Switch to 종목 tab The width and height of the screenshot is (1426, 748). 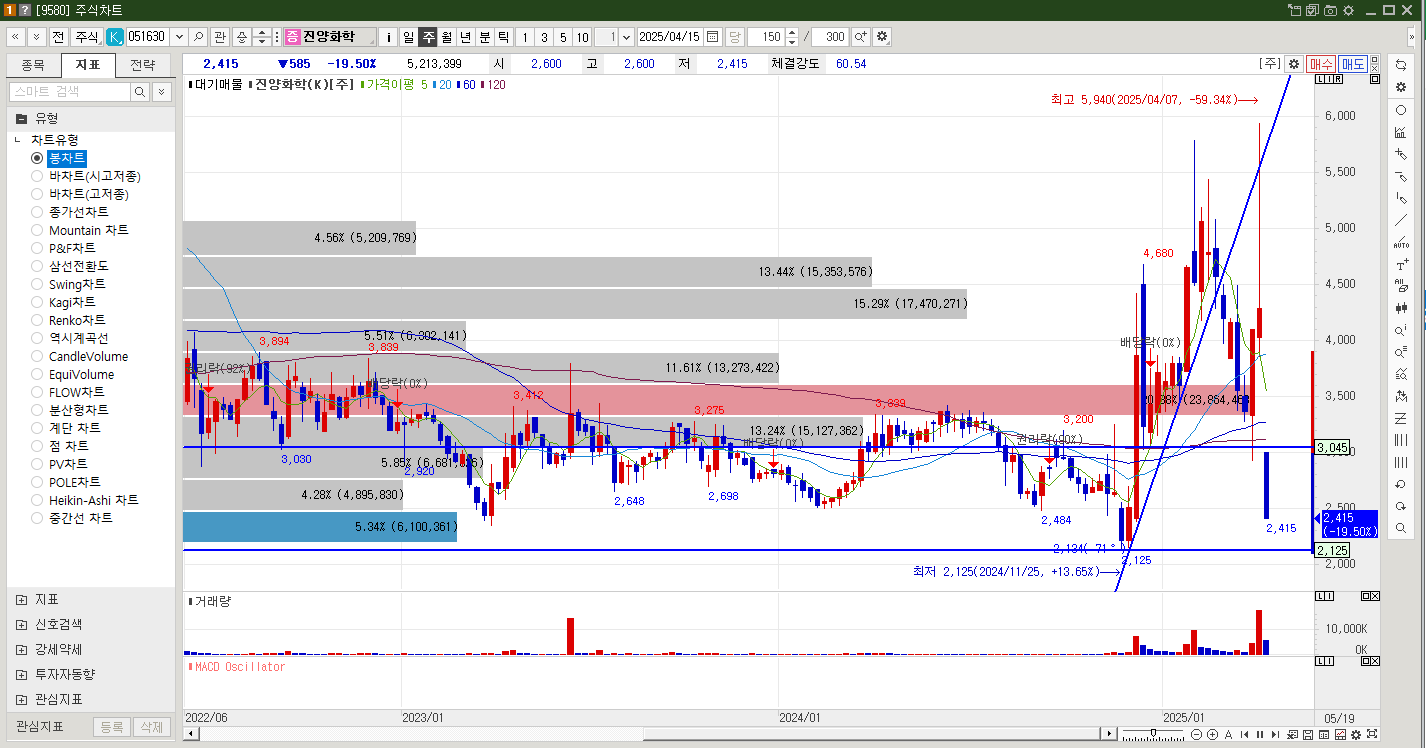33,66
